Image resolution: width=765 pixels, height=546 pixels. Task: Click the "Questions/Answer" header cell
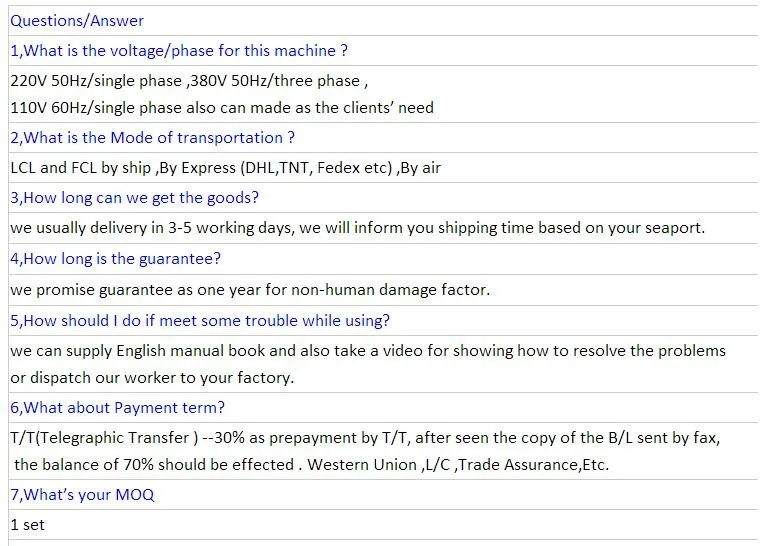coord(77,20)
